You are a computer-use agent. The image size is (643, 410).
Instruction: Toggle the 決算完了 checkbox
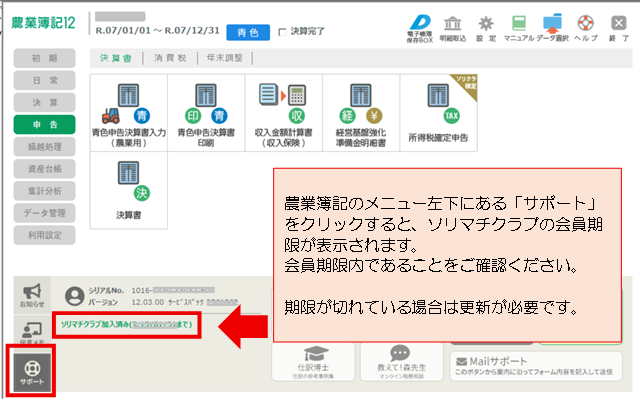pos(282,32)
